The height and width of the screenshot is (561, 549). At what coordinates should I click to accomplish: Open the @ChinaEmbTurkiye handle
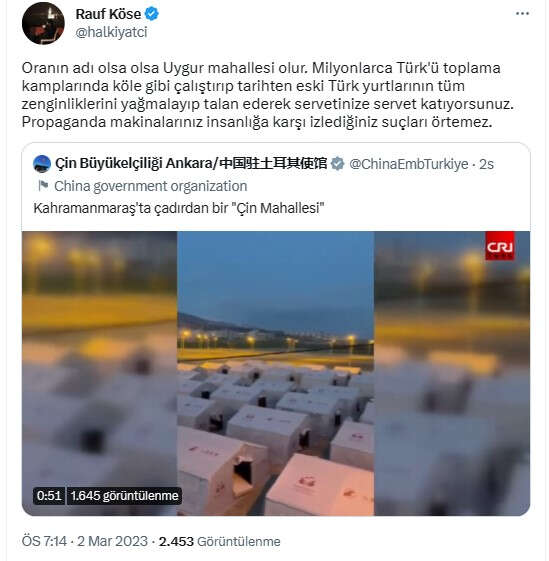[408, 164]
